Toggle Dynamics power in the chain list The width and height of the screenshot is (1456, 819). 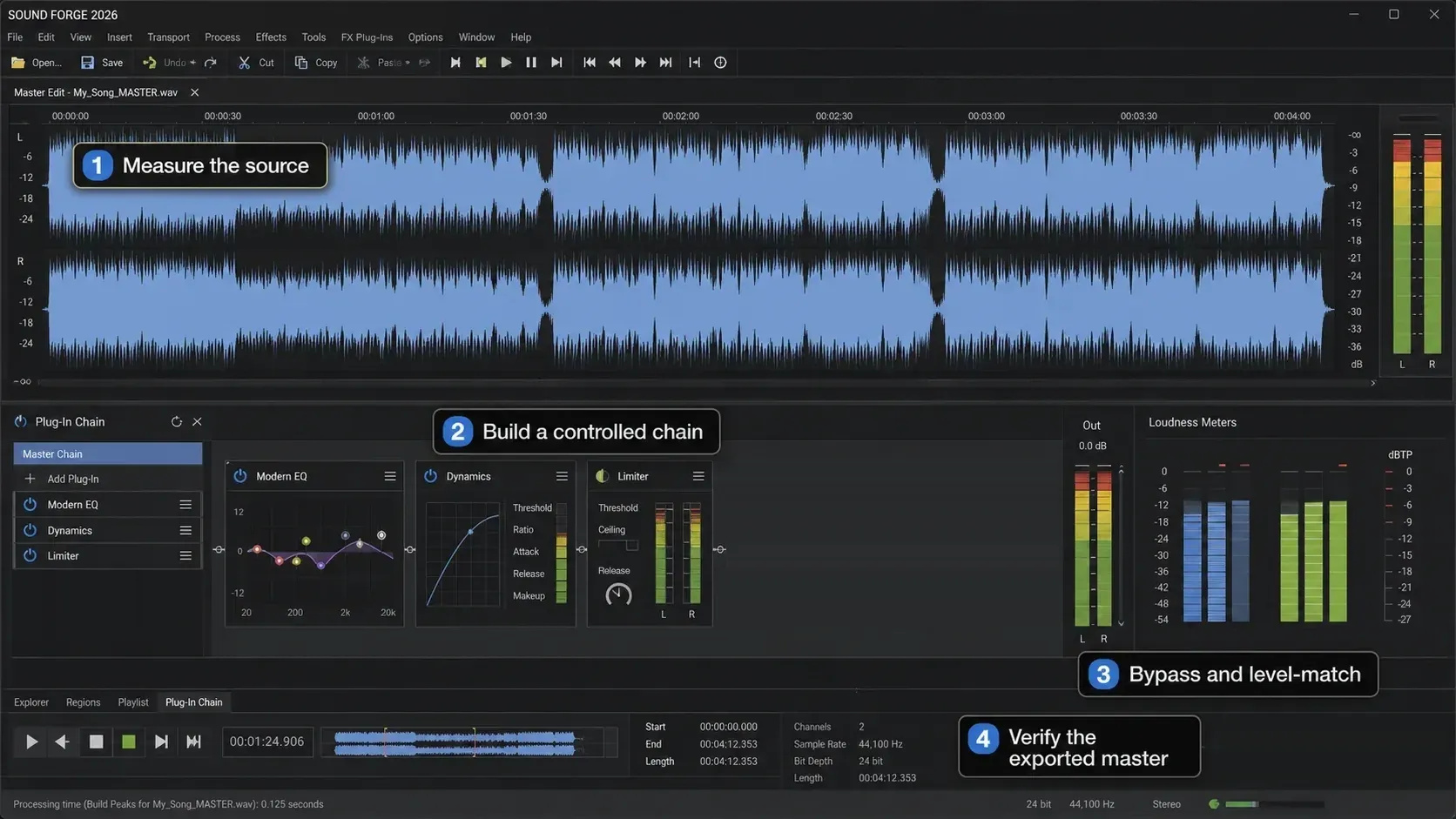[30, 530]
